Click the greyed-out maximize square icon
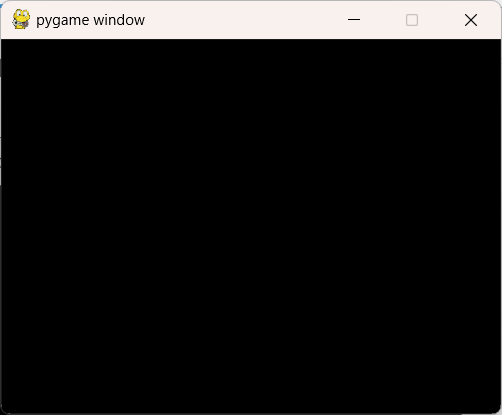The width and height of the screenshot is (502, 415). click(412, 20)
